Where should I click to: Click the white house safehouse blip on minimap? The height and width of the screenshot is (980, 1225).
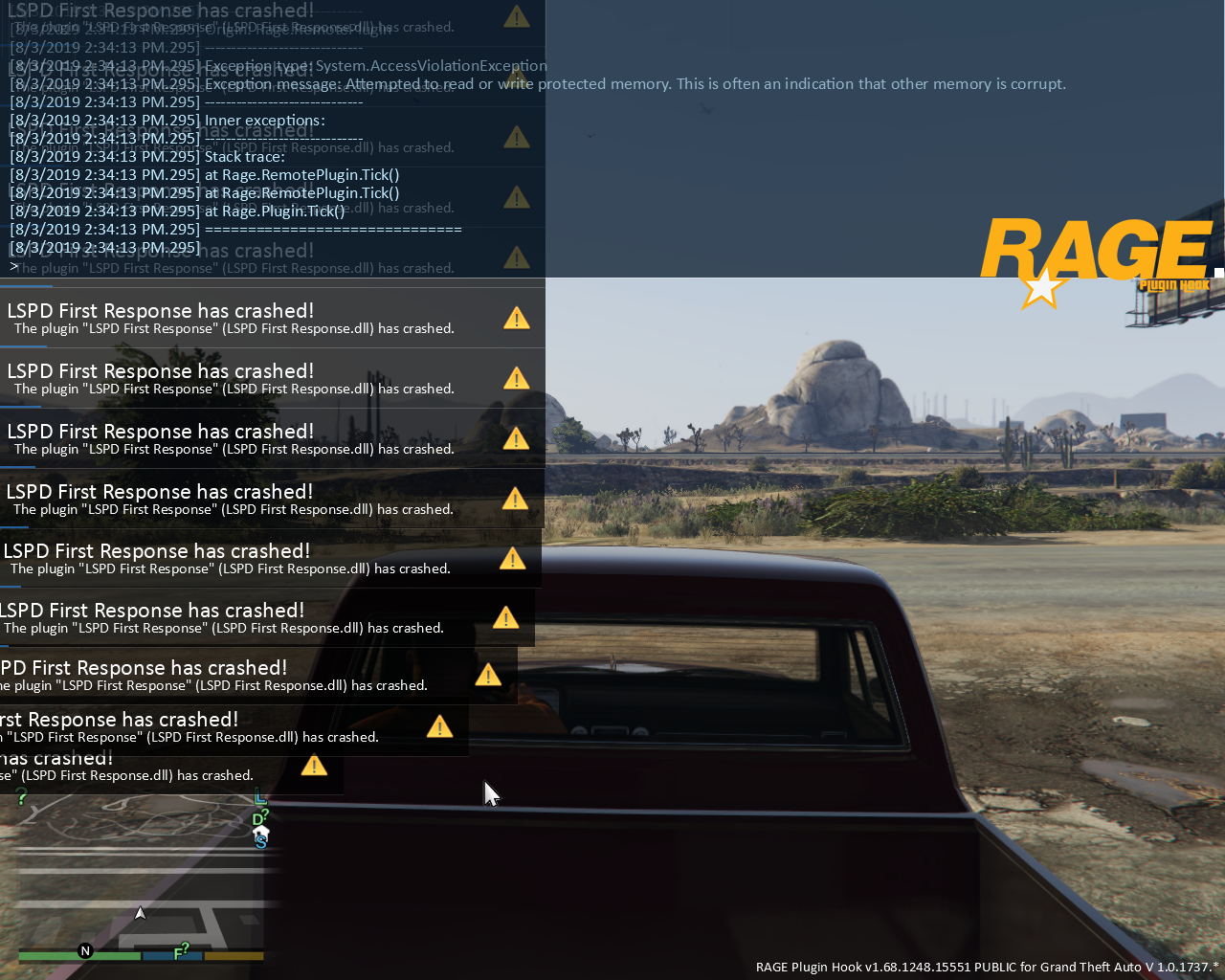click(261, 834)
